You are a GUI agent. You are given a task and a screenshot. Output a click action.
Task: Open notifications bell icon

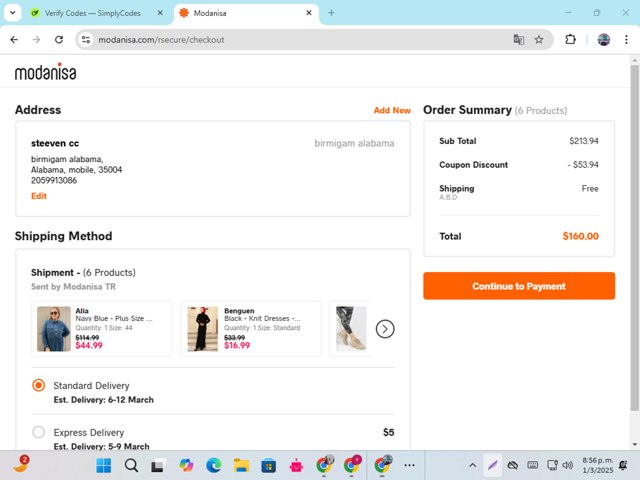pos(623,465)
